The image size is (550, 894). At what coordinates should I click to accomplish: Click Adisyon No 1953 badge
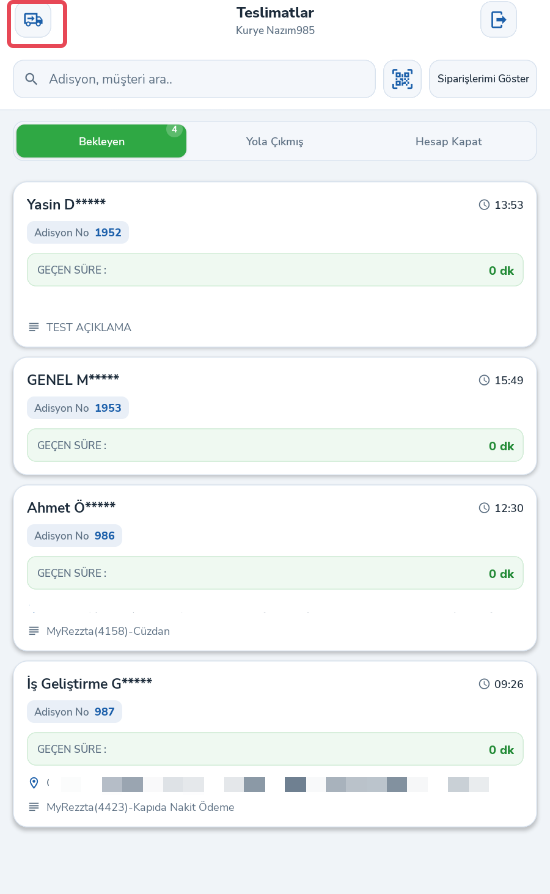(x=78, y=408)
